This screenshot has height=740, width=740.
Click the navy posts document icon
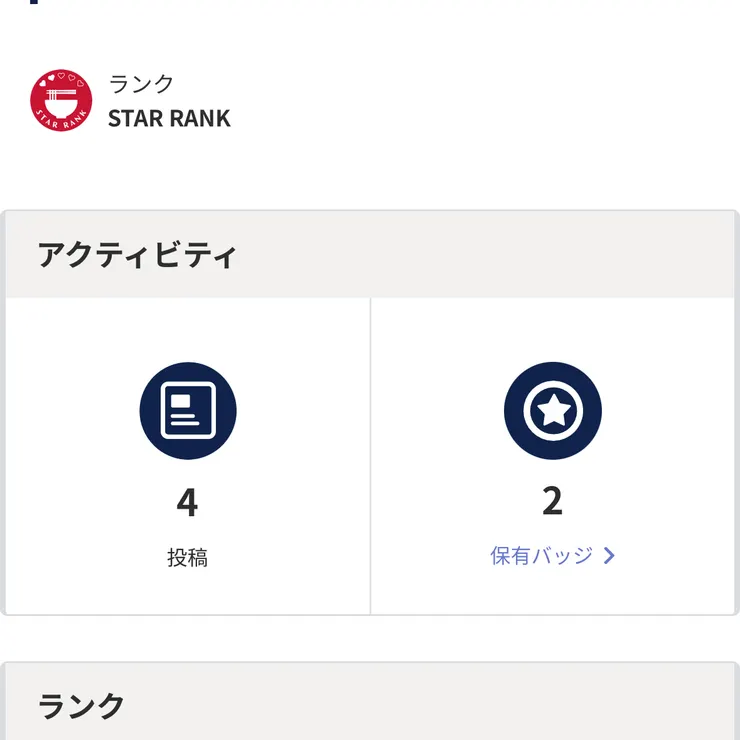pyautogui.click(x=188, y=411)
